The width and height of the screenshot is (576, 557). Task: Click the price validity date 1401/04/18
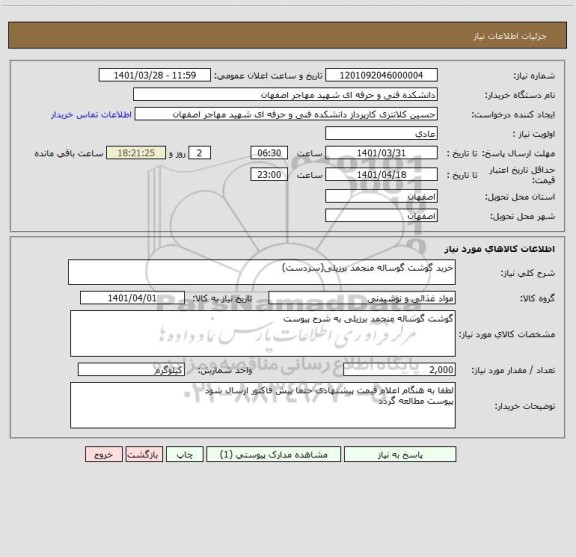coord(381,174)
